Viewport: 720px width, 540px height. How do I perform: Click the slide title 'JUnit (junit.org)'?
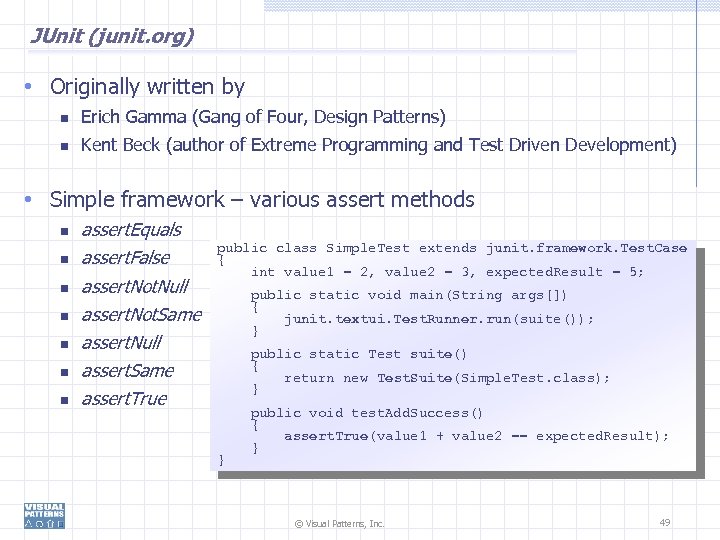click(x=112, y=36)
